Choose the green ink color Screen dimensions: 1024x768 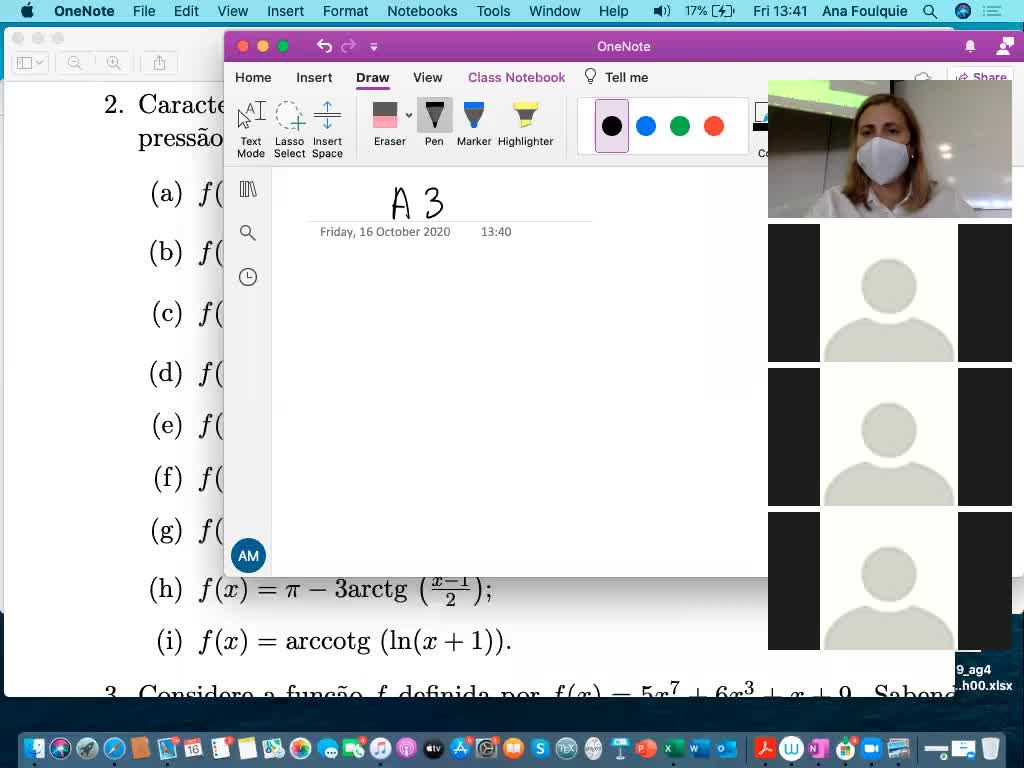680,126
